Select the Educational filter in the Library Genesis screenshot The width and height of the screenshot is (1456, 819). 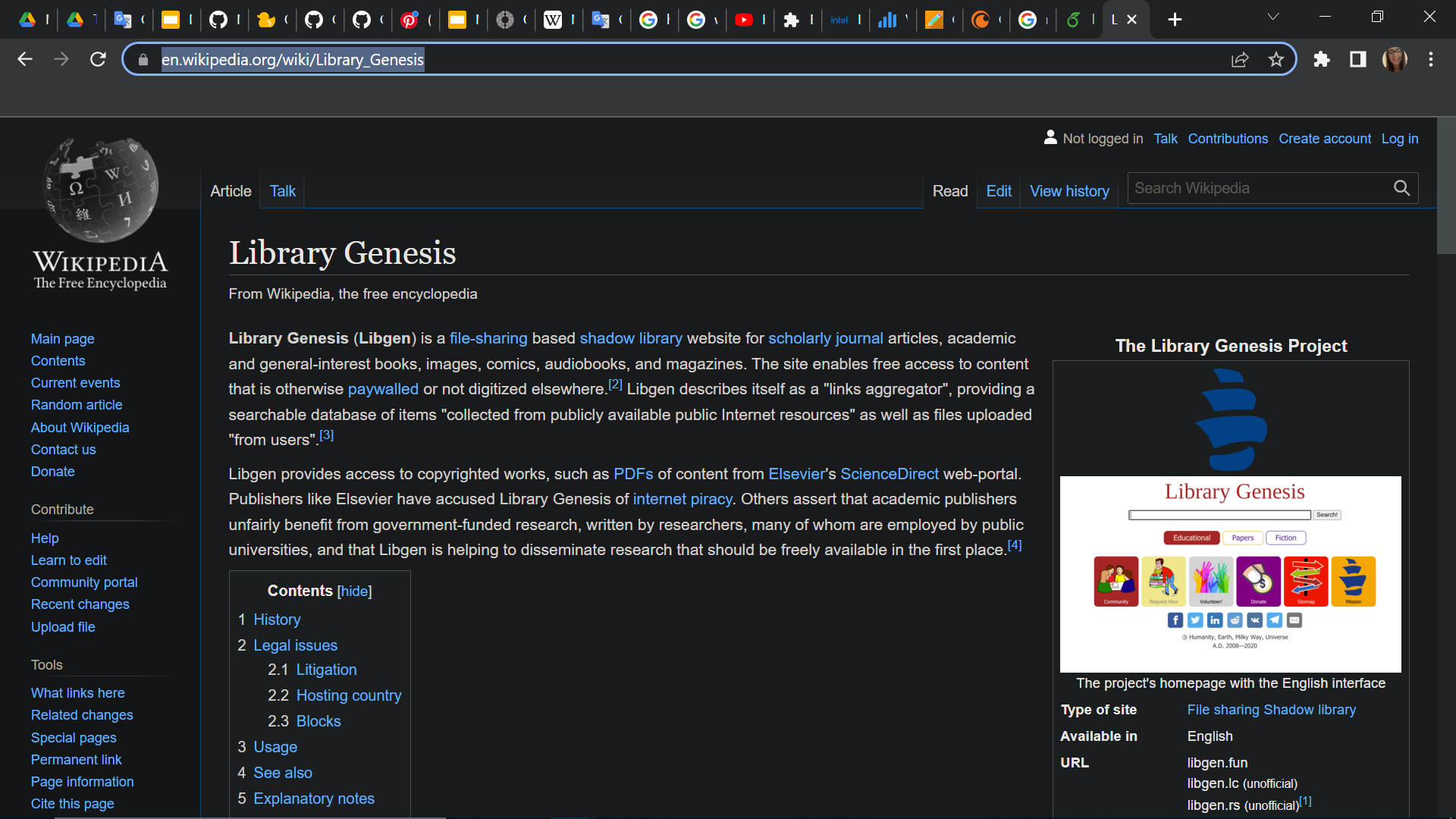click(x=1191, y=537)
